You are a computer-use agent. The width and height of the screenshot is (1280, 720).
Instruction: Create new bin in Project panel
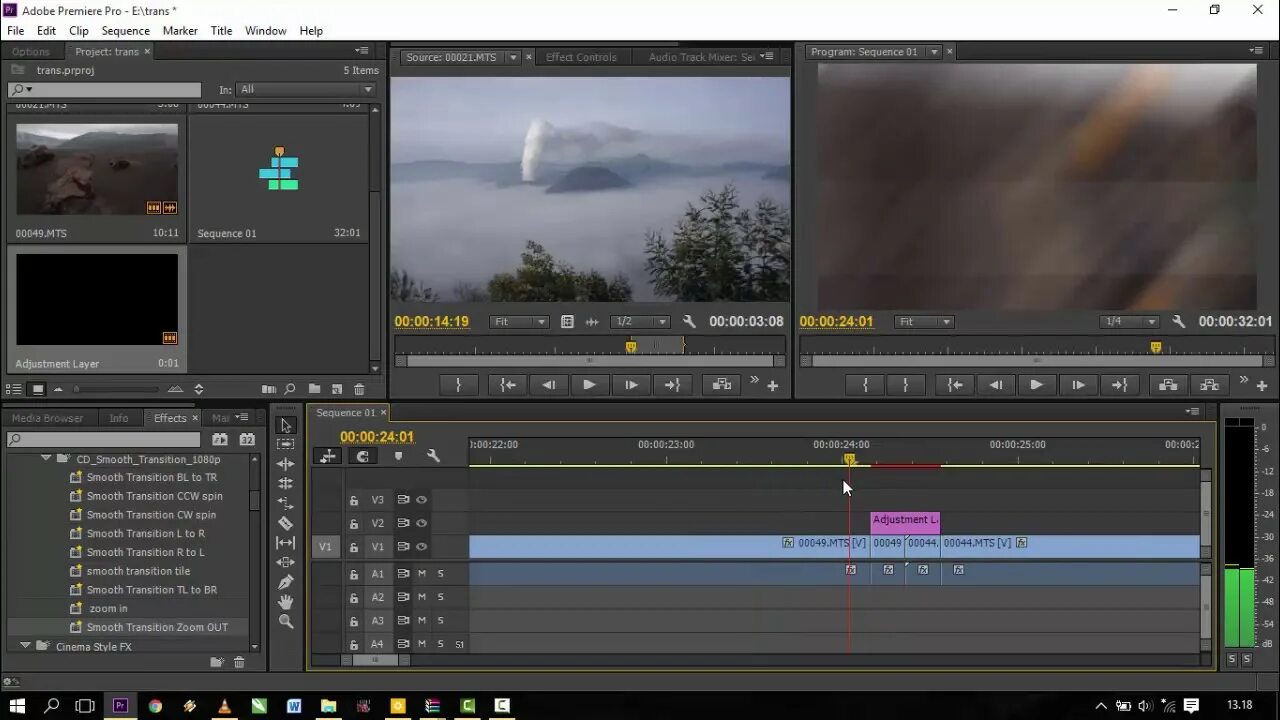click(x=314, y=389)
